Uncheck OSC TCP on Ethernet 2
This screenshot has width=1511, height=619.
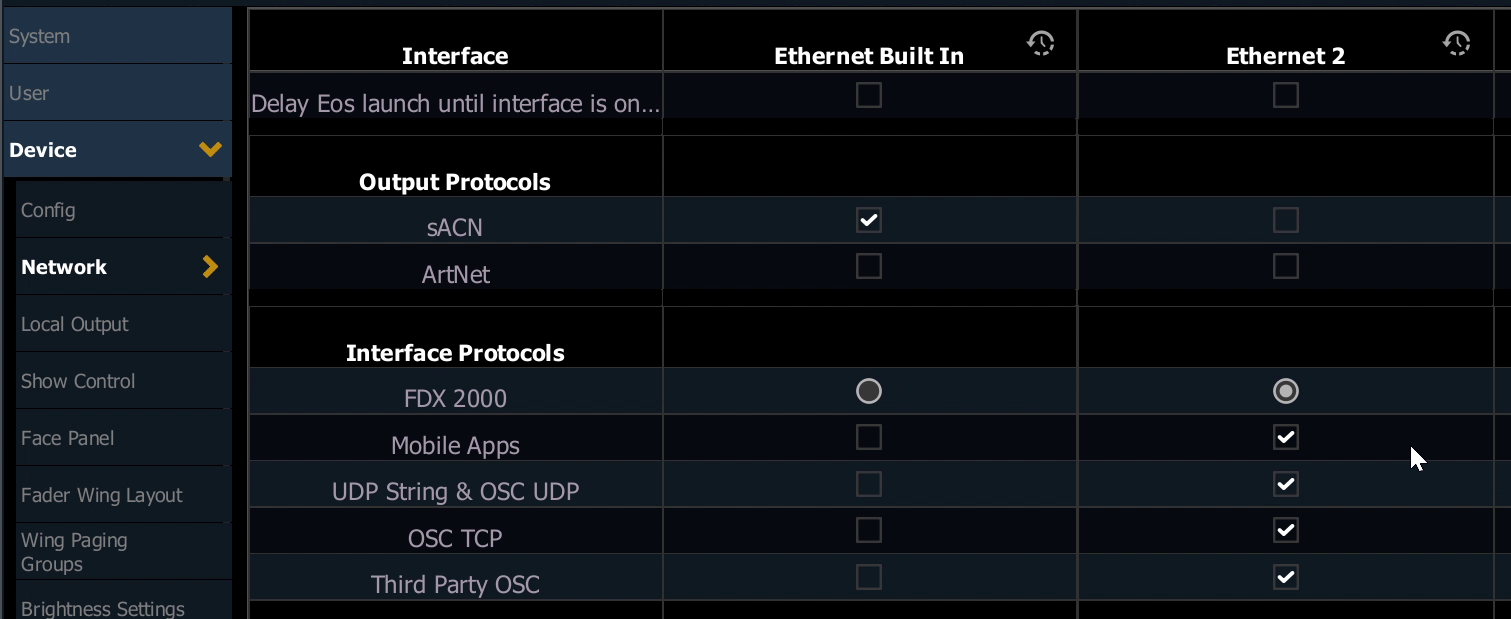(x=1285, y=530)
